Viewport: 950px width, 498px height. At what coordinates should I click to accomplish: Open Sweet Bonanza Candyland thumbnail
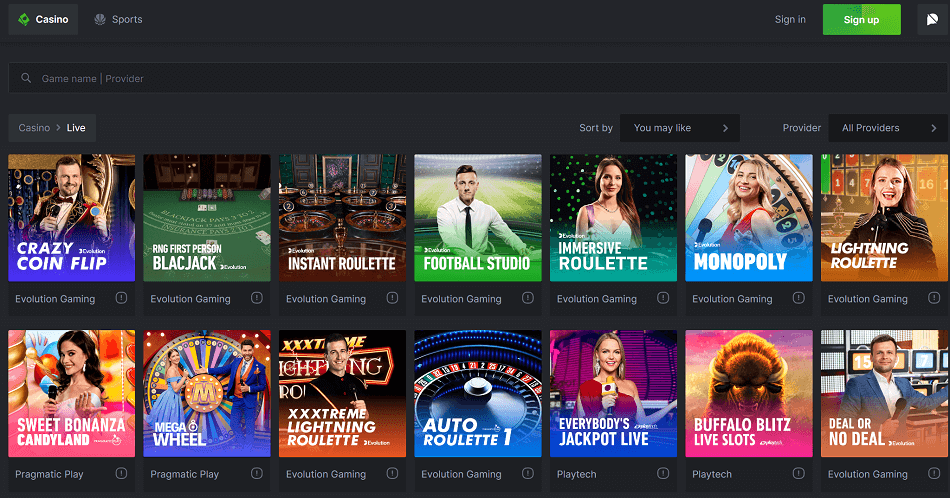[71, 393]
